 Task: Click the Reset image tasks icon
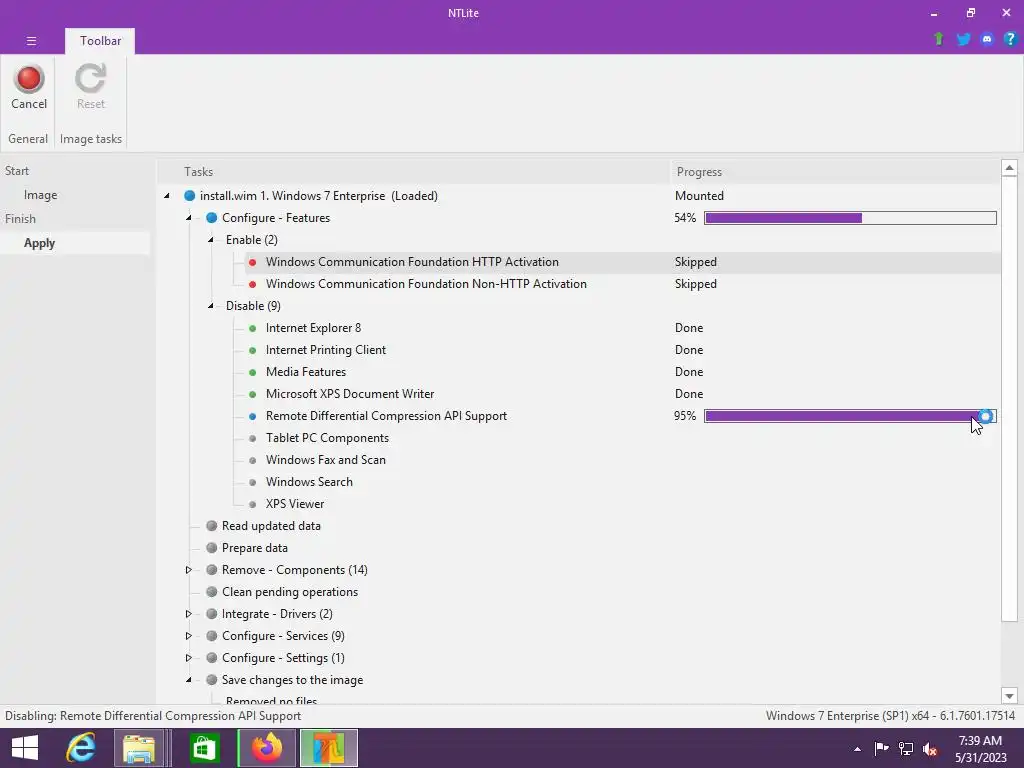tap(90, 87)
